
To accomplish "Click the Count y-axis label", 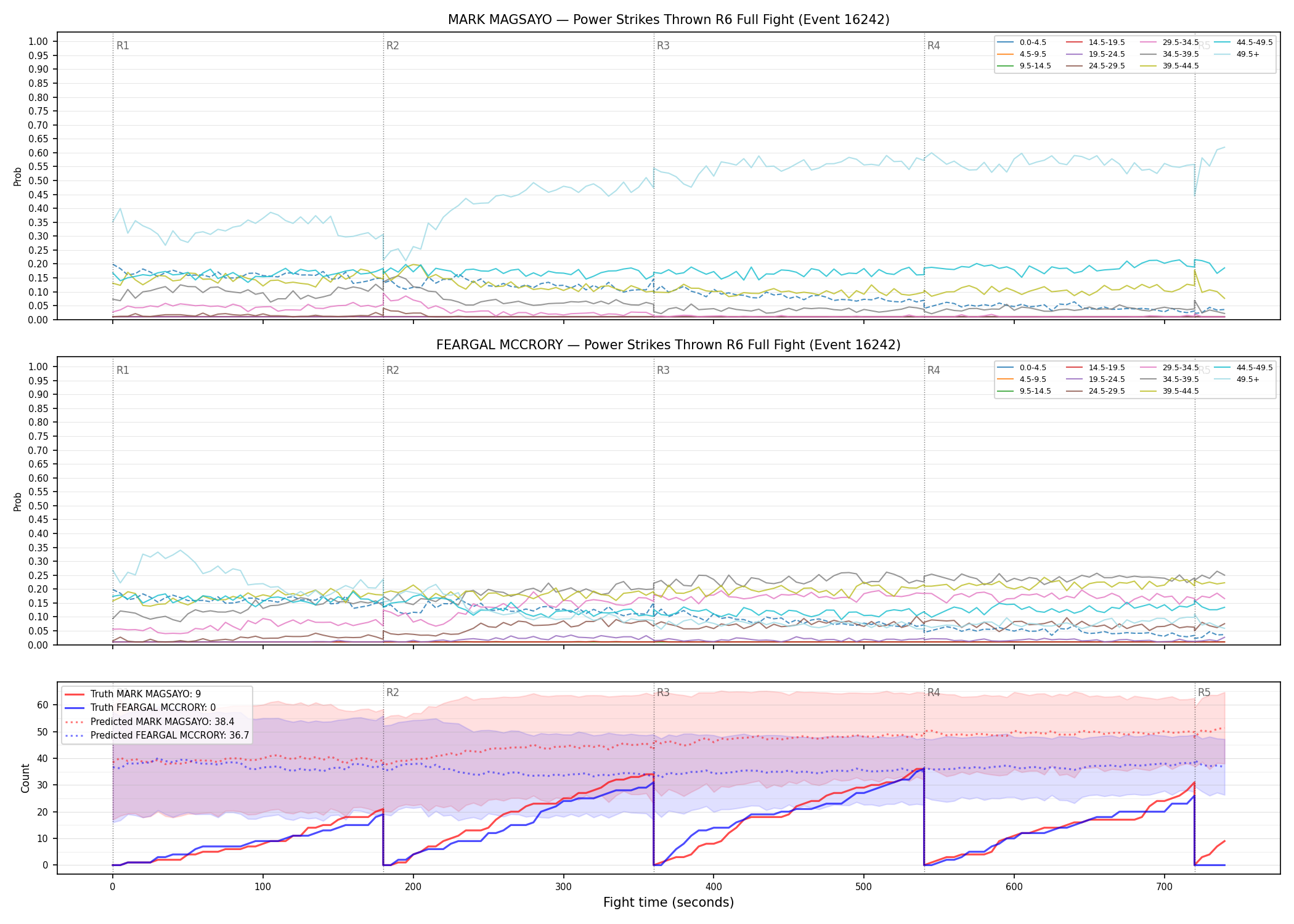I will [25, 778].
